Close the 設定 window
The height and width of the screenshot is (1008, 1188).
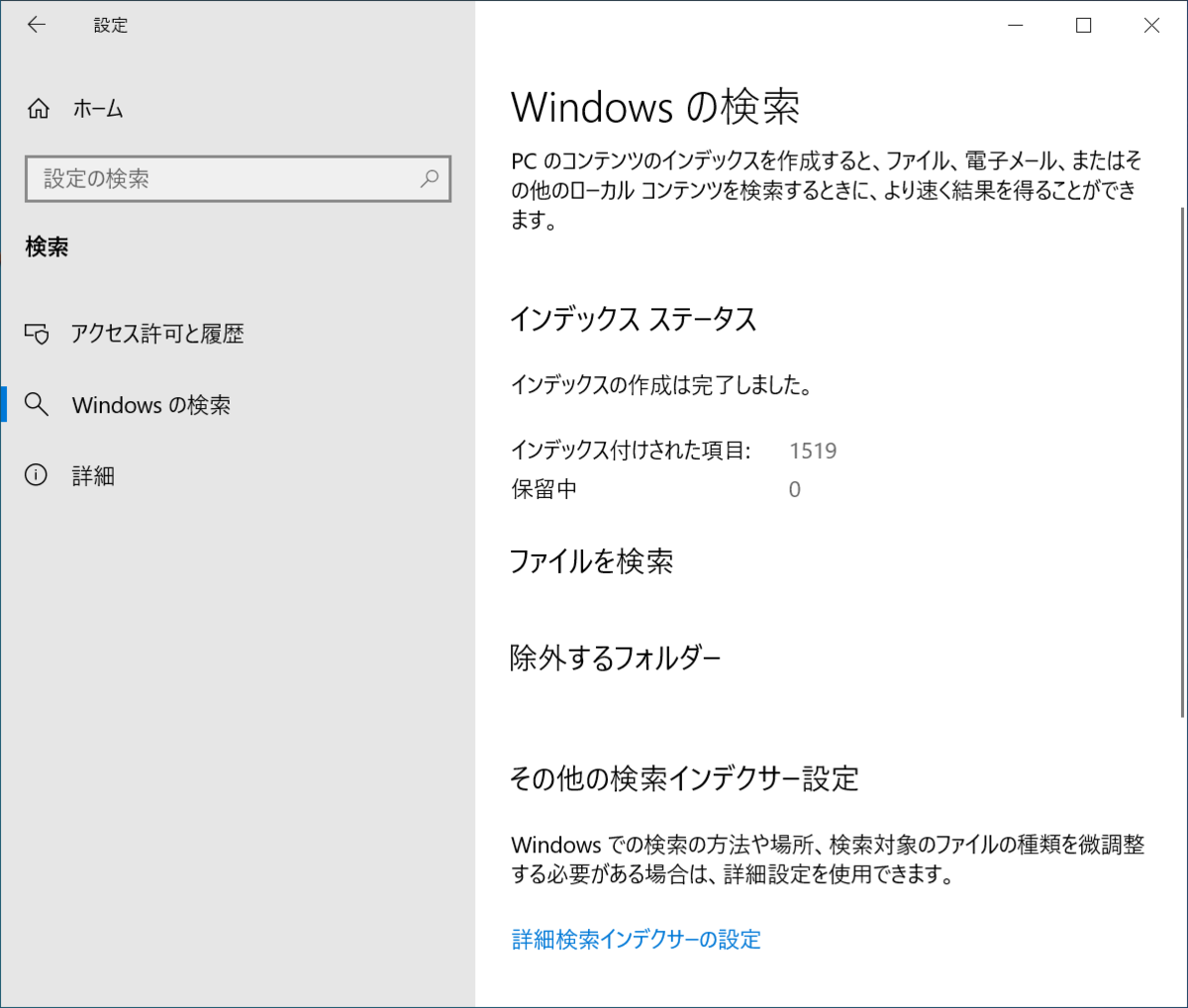click(x=1151, y=26)
